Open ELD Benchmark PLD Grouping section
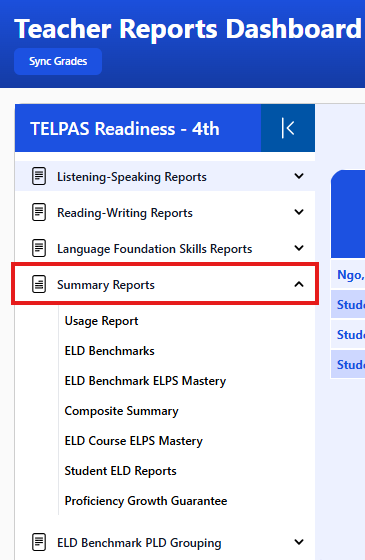Screen dimensions: 365x560 coord(165,542)
